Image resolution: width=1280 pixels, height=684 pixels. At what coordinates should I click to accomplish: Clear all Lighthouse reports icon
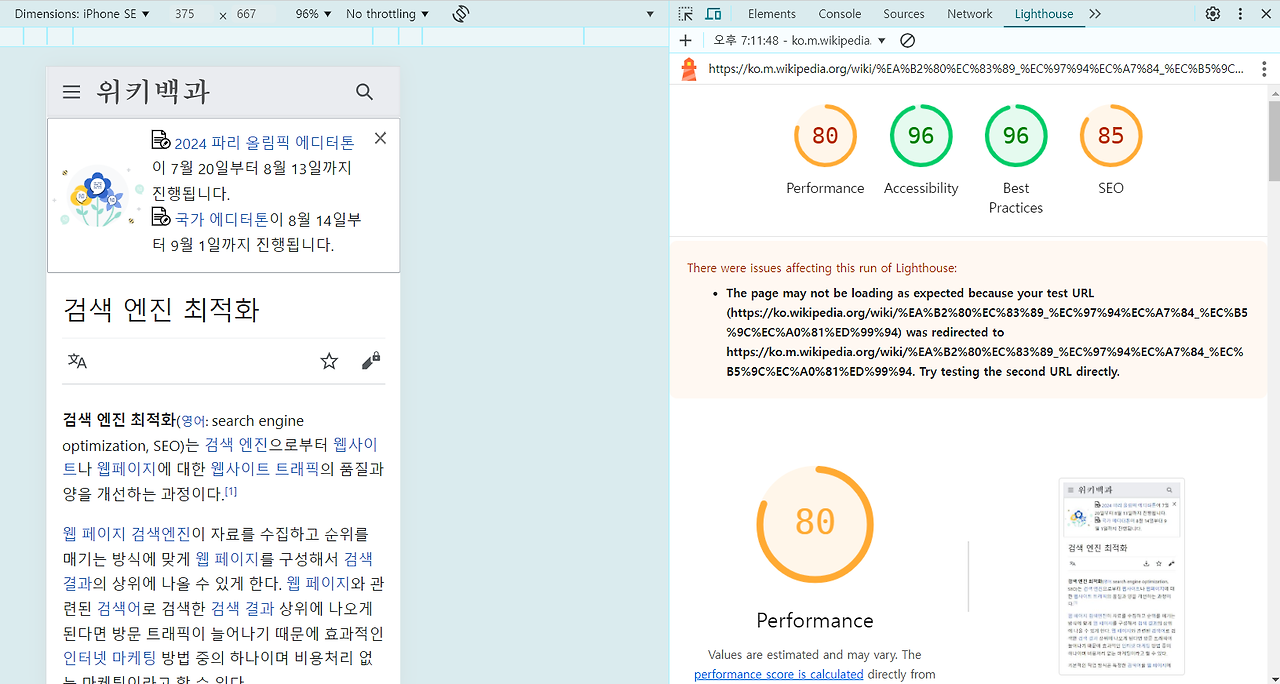[x=908, y=41]
